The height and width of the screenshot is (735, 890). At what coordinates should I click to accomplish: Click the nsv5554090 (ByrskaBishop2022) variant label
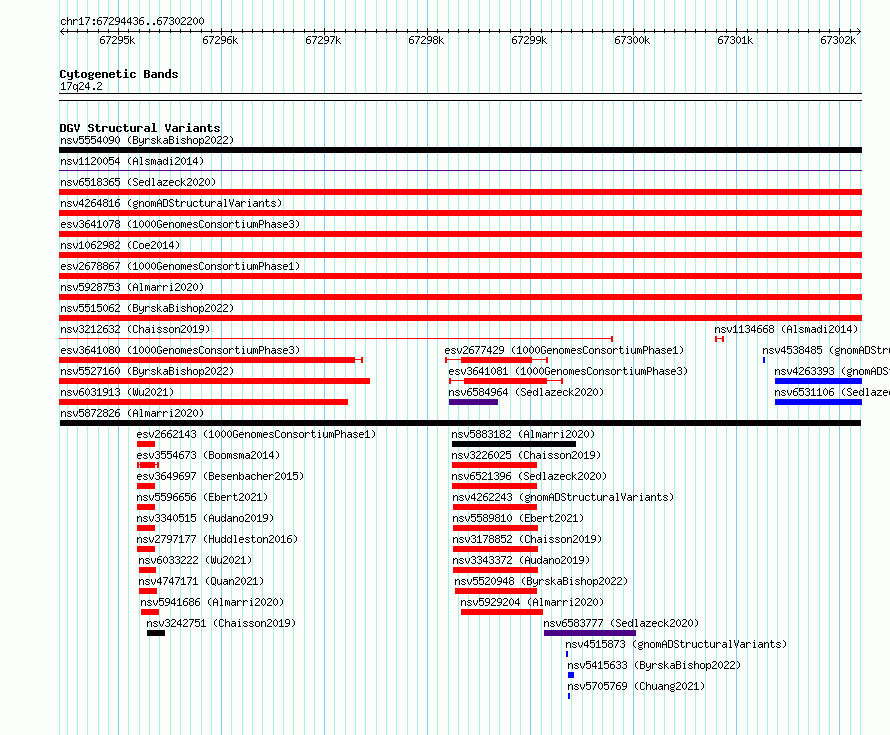tap(147, 140)
